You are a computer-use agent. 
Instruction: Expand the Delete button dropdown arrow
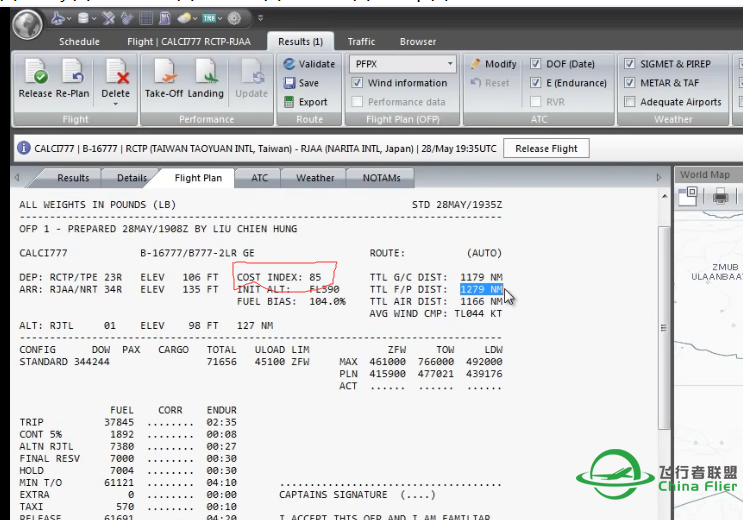click(116, 104)
